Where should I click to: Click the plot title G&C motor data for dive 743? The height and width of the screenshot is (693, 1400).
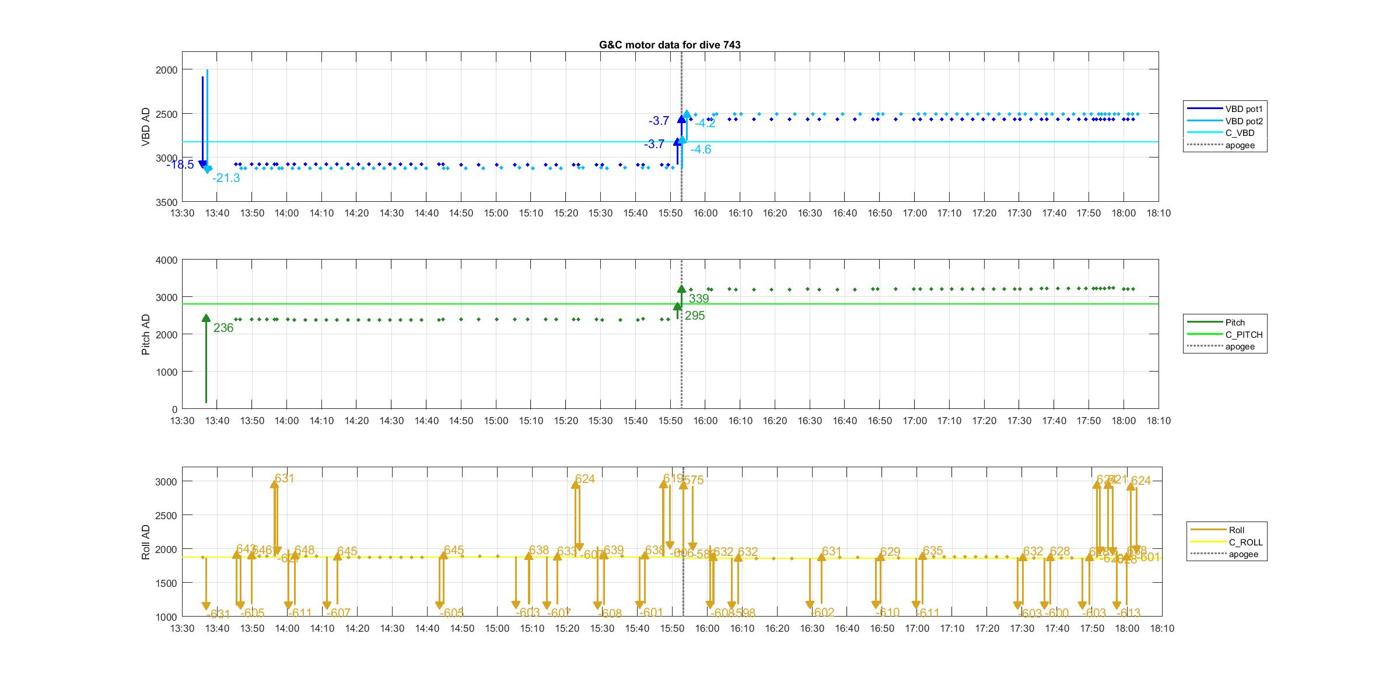(669, 45)
